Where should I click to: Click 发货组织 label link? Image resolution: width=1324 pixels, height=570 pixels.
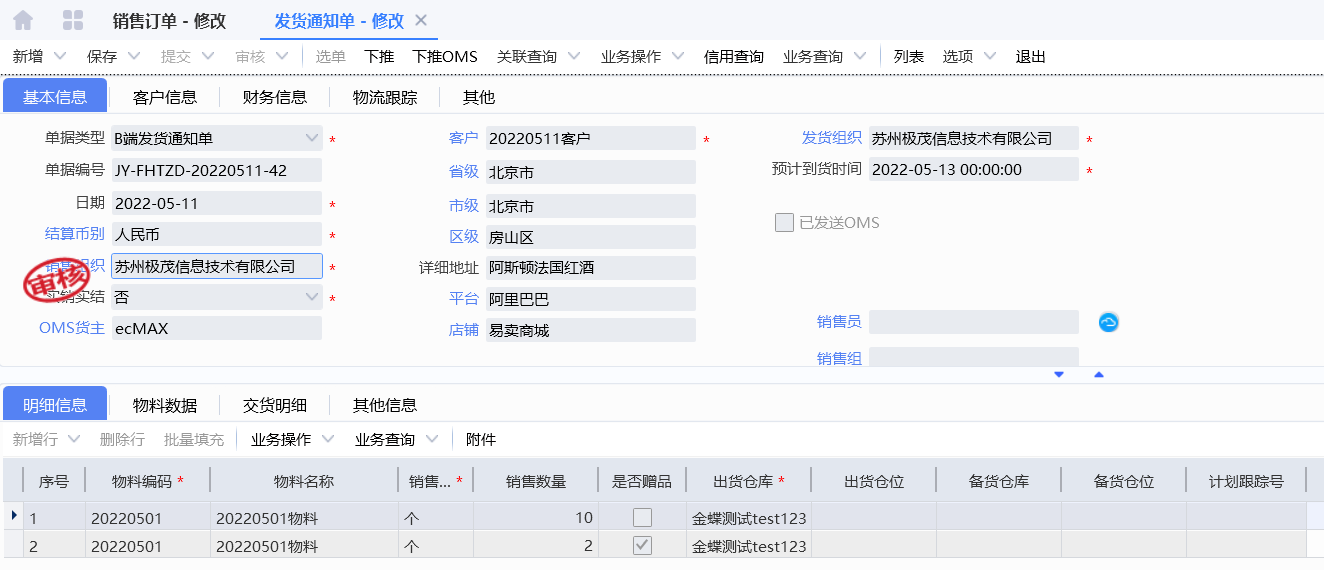(832, 138)
